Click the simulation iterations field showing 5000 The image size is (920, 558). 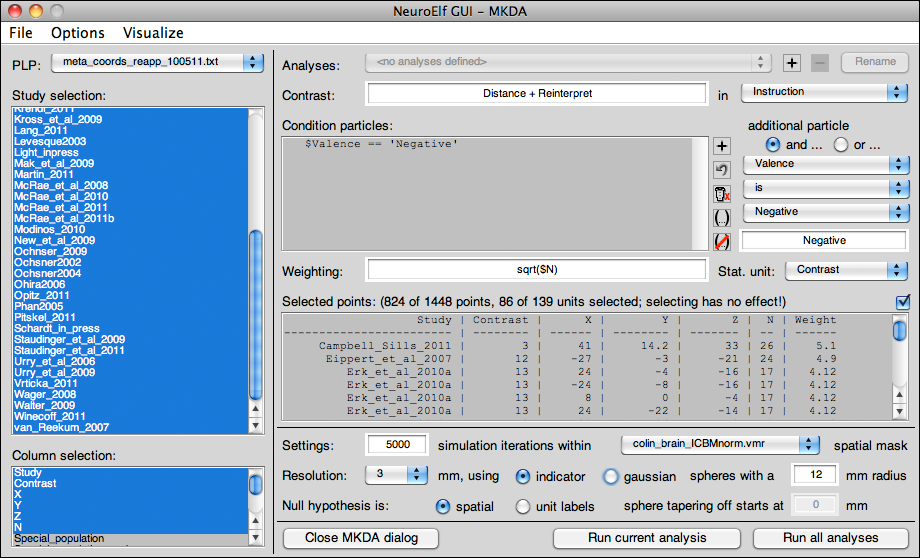(397, 445)
